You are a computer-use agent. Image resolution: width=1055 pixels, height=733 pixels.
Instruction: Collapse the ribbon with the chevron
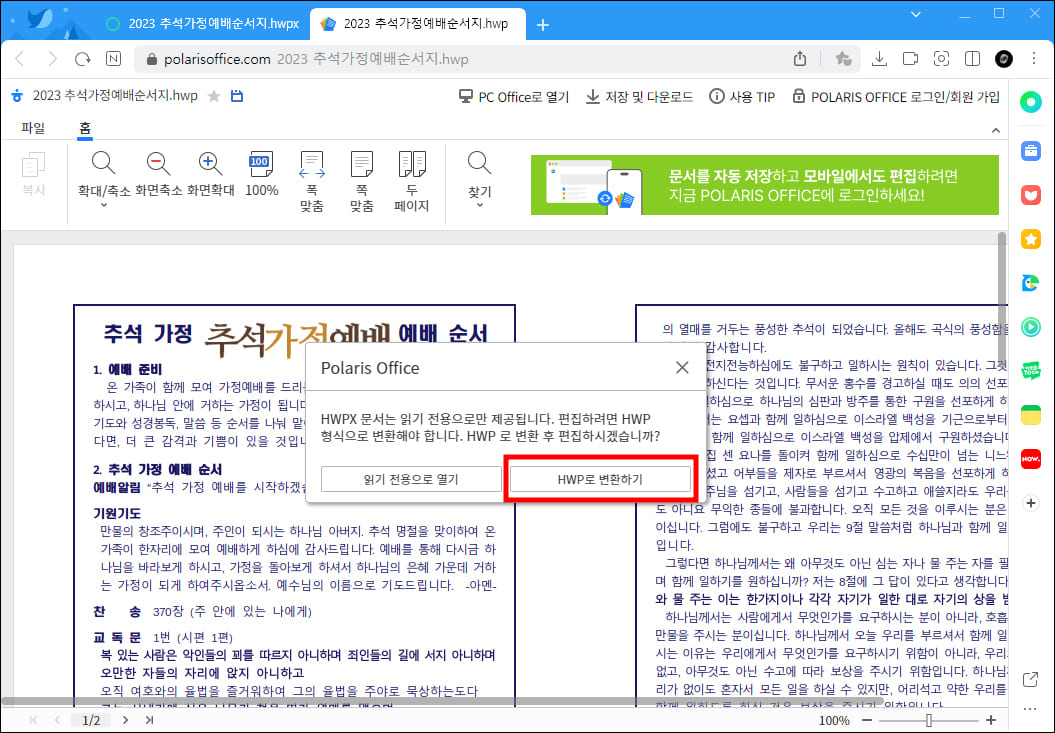point(996,130)
